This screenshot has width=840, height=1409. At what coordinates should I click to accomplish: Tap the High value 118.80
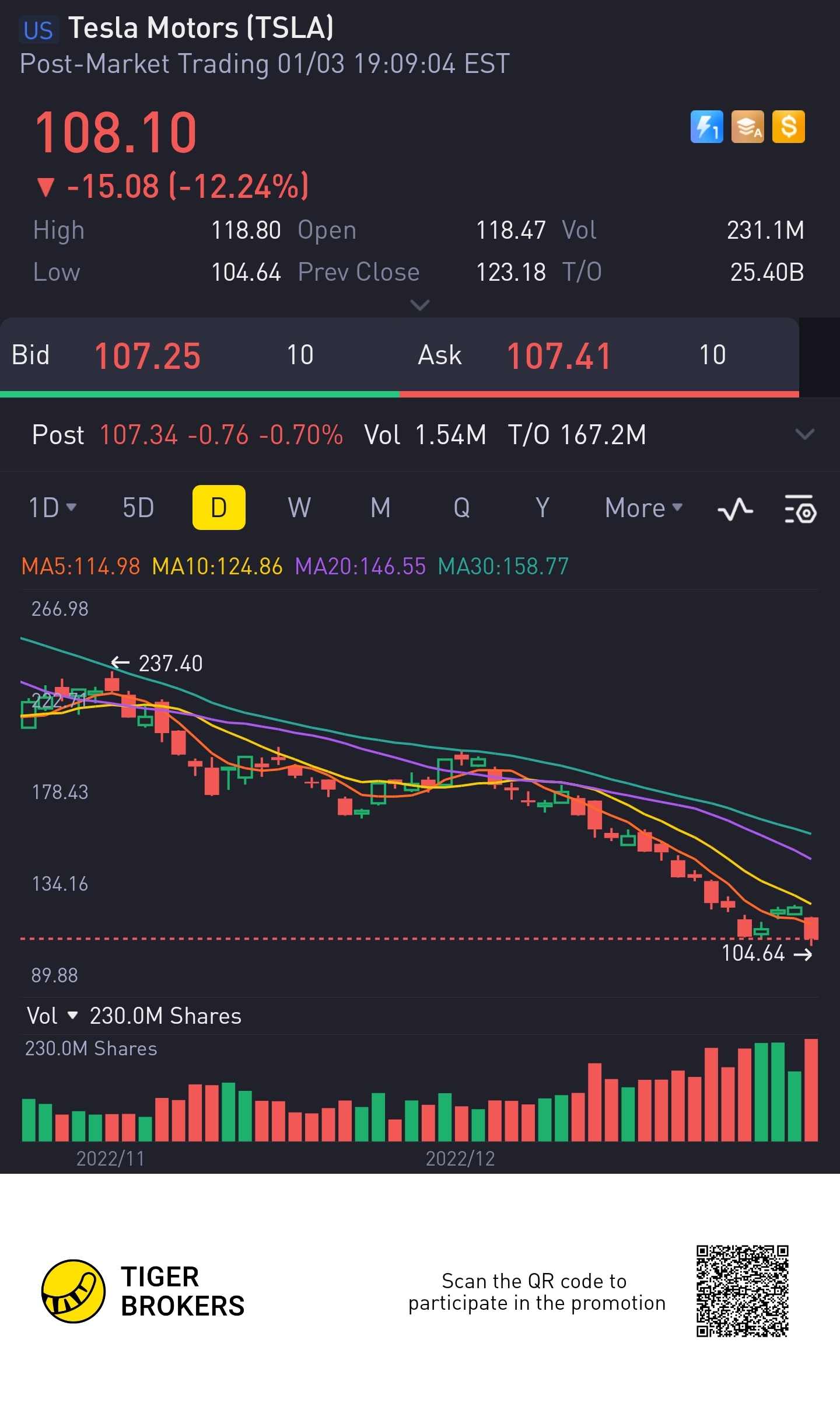point(246,231)
